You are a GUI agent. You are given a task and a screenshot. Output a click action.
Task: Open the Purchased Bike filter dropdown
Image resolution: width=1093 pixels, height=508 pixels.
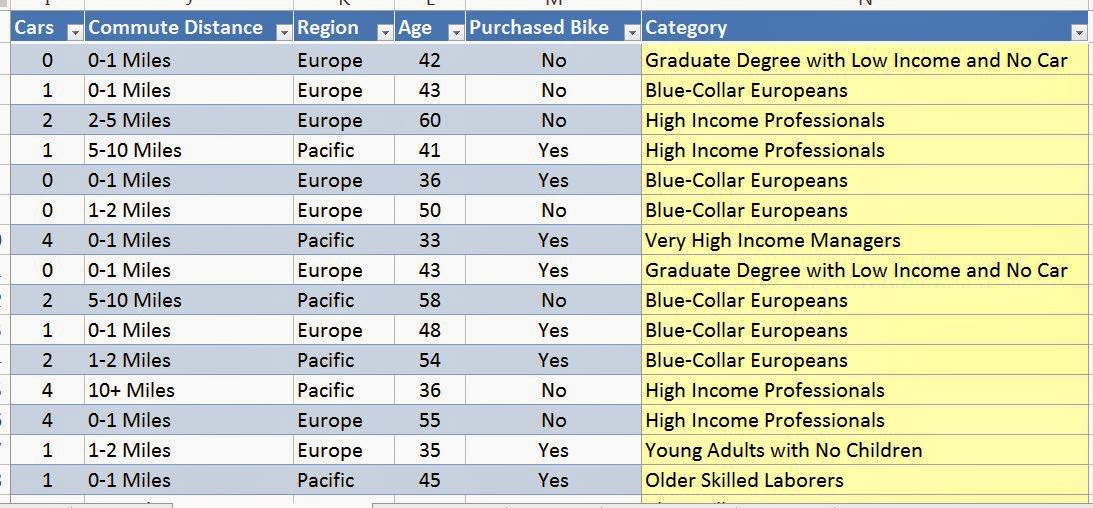(x=632, y=32)
